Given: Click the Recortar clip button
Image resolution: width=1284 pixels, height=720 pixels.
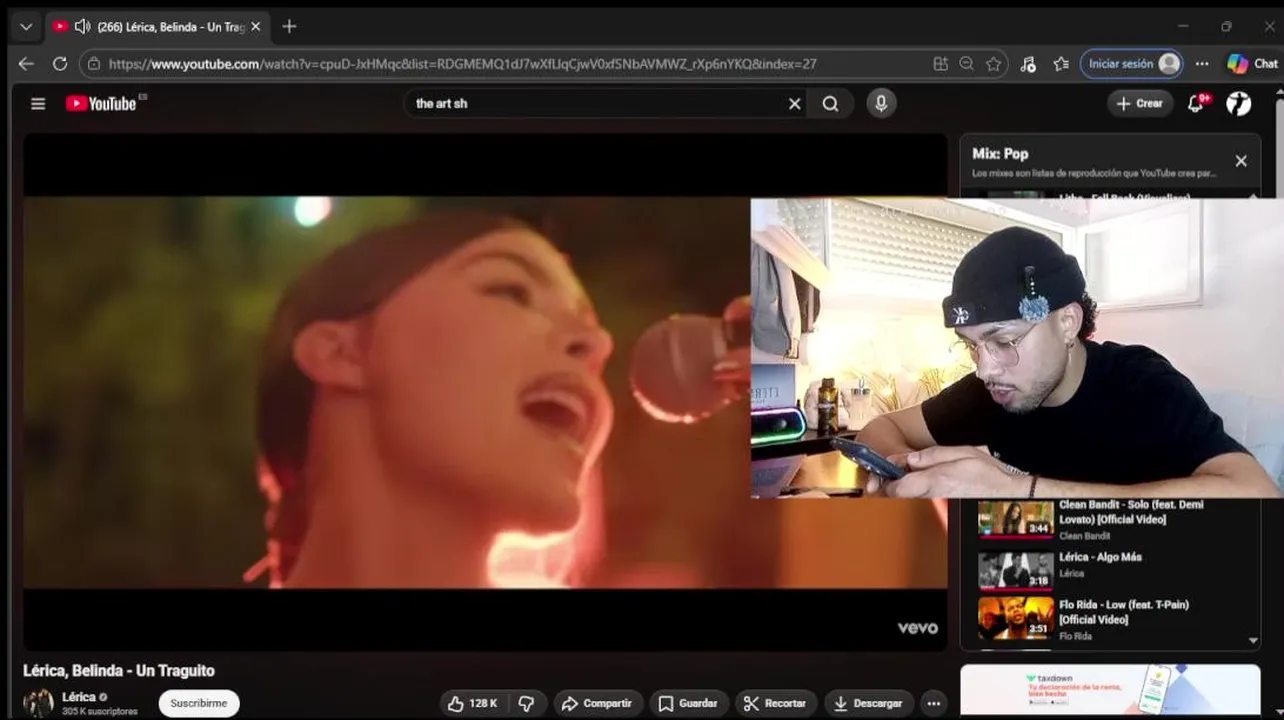Looking at the screenshot, I should (x=775, y=703).
